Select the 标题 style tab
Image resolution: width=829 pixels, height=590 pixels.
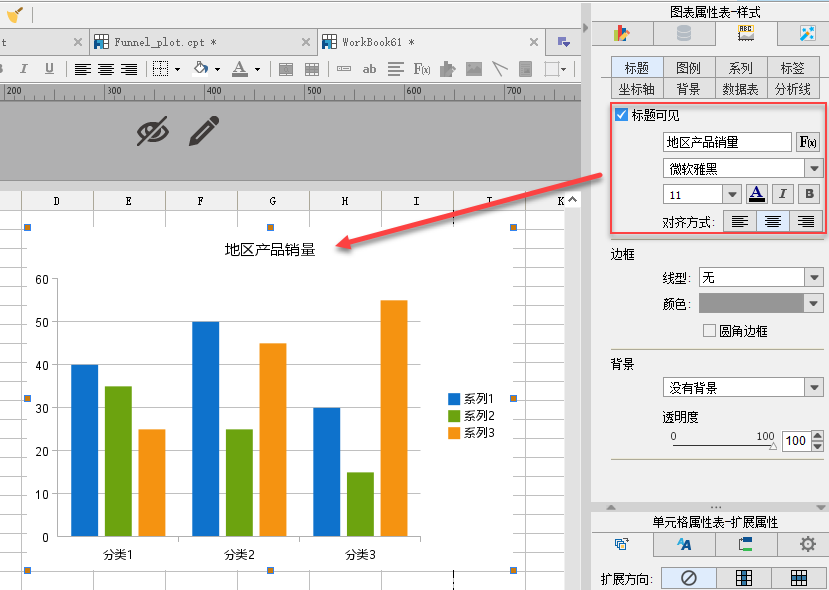point(637,68)
